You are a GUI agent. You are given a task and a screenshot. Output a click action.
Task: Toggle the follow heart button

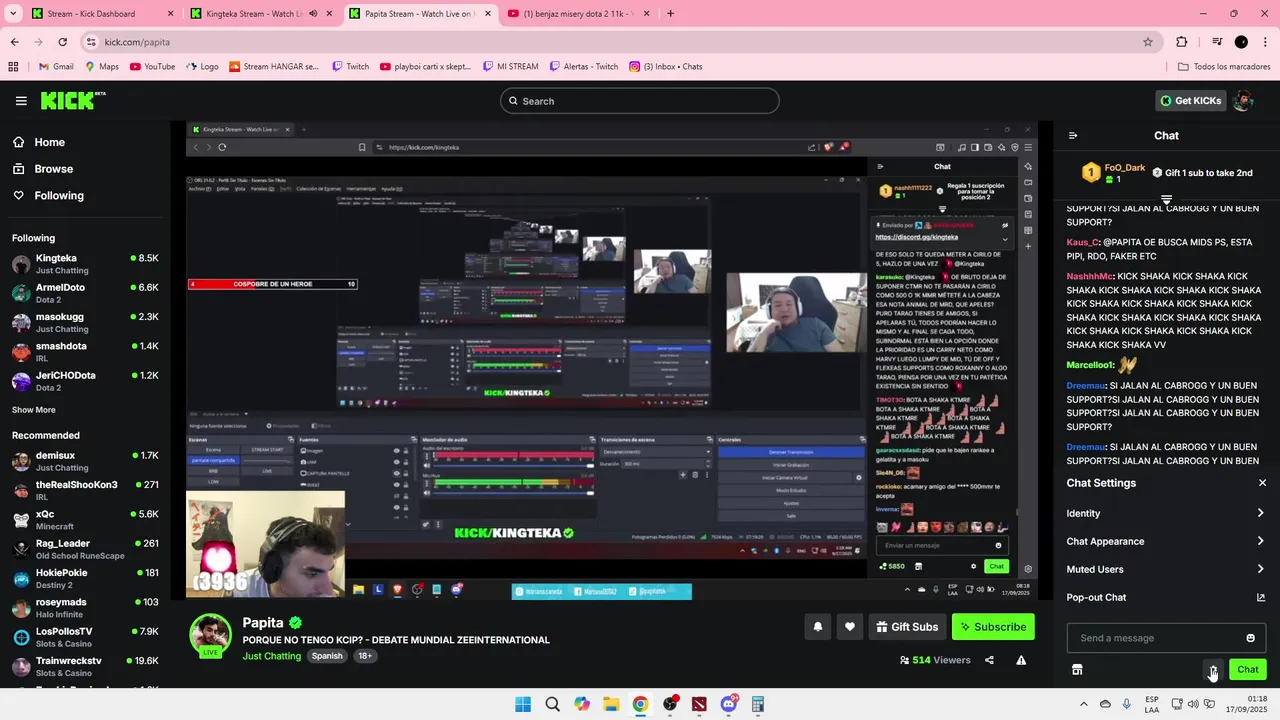click(849, 627)
